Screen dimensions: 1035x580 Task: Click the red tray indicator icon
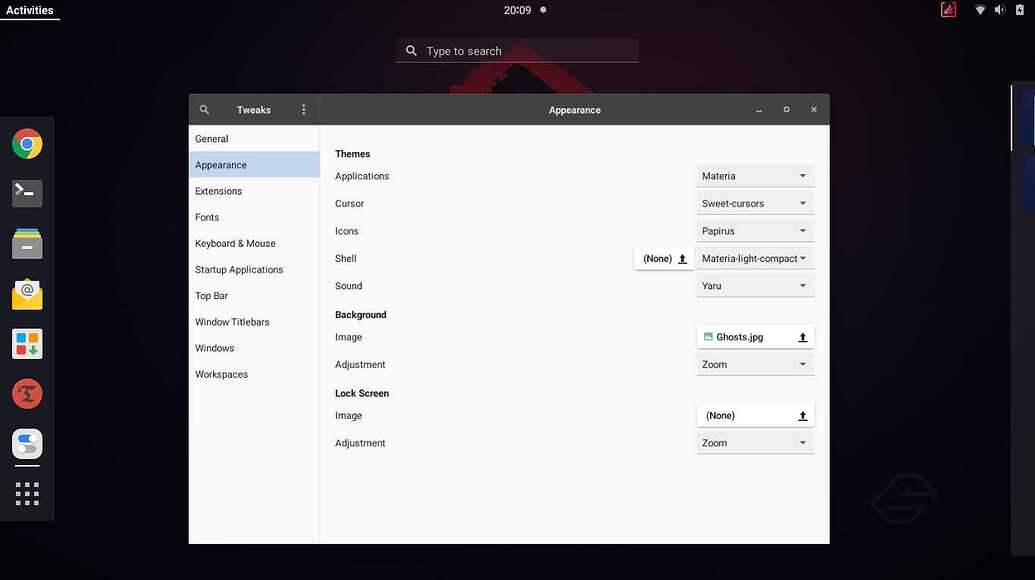point(949,10)
